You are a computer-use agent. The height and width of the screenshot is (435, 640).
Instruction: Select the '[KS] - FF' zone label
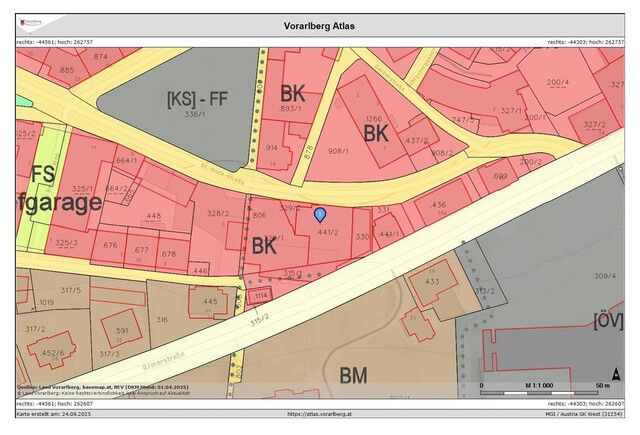coord(198,99)
